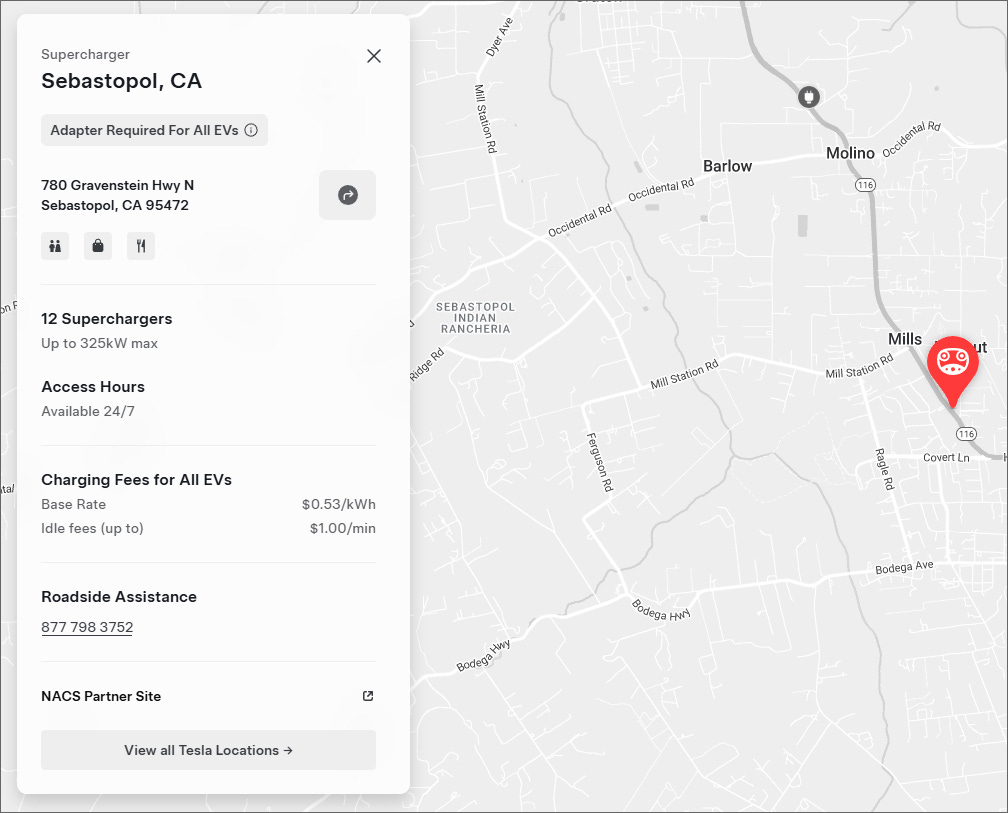Viewport: 1008px width, 813px height.
Task: Click the Molino label on the map
Action: 850,153
